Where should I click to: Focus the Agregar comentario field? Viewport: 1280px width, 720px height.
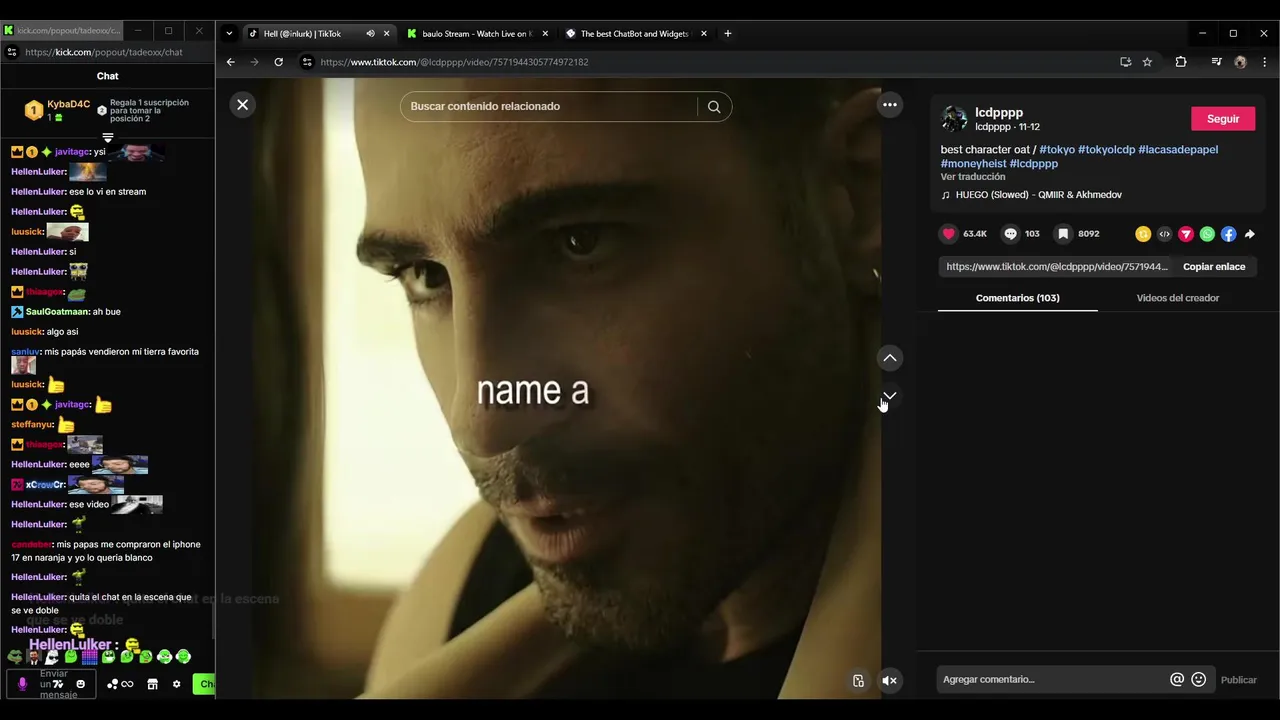coord(1050,680)
